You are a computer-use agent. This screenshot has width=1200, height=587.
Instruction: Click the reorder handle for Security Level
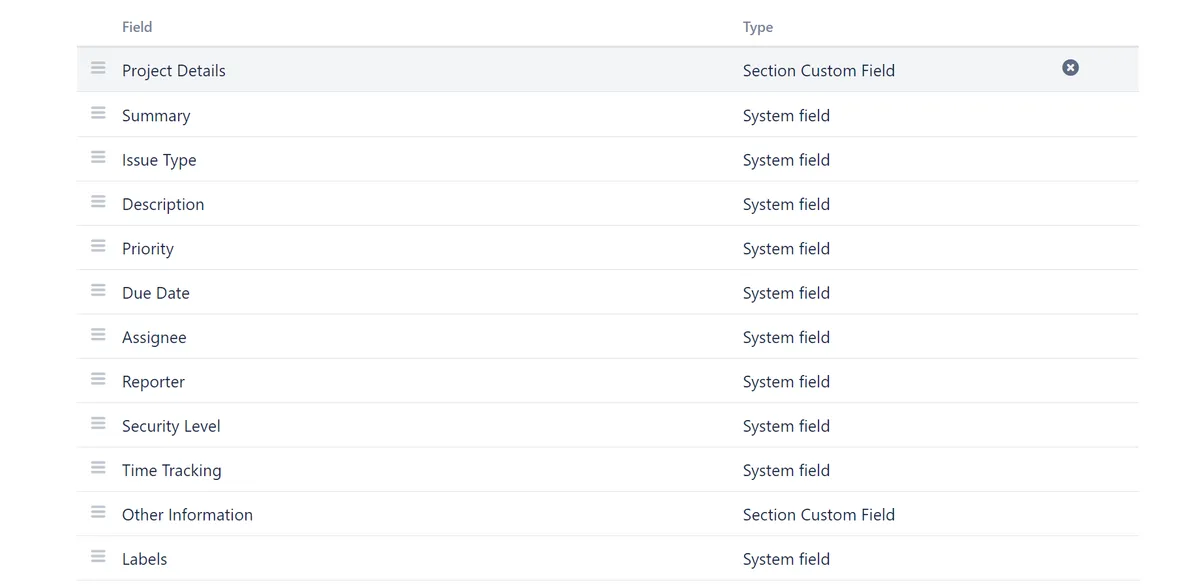click(98, 423)
